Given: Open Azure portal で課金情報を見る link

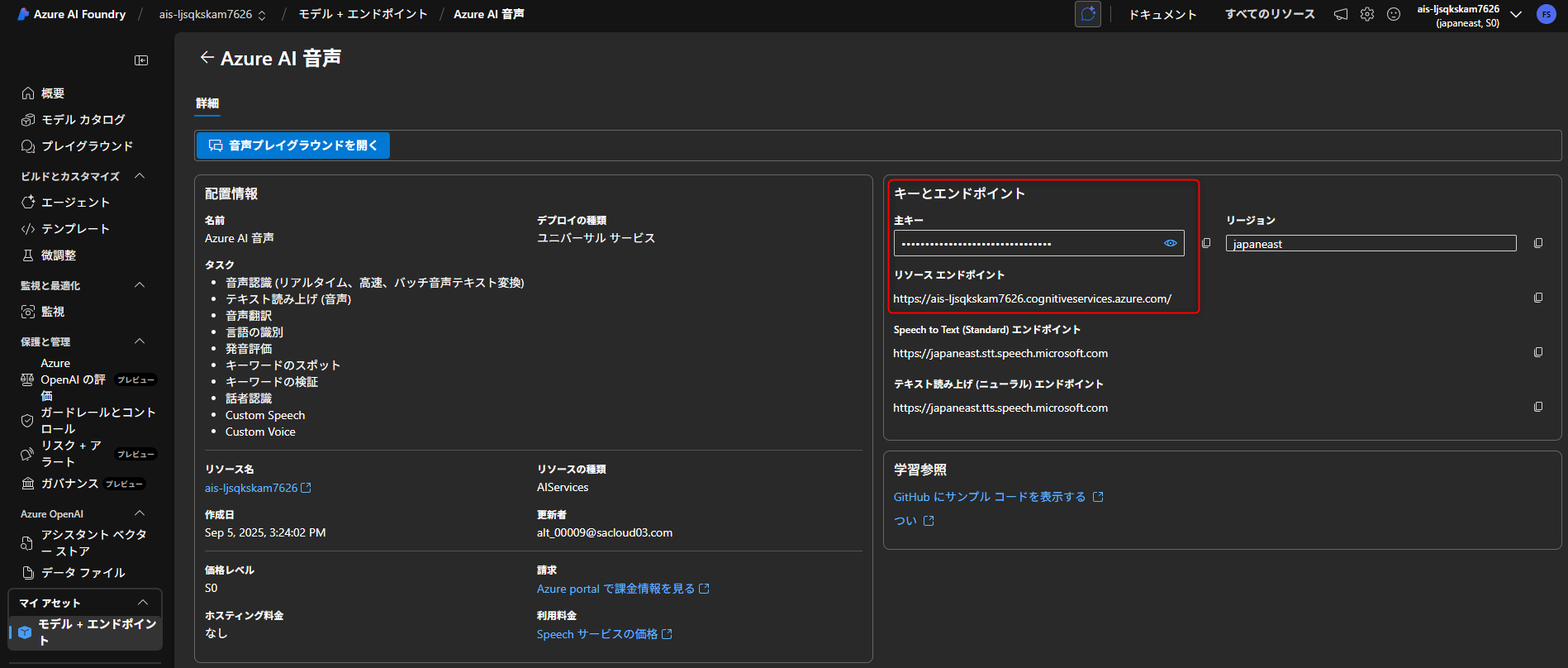Looking at the screenshot, I should click(x=623, y=589).
